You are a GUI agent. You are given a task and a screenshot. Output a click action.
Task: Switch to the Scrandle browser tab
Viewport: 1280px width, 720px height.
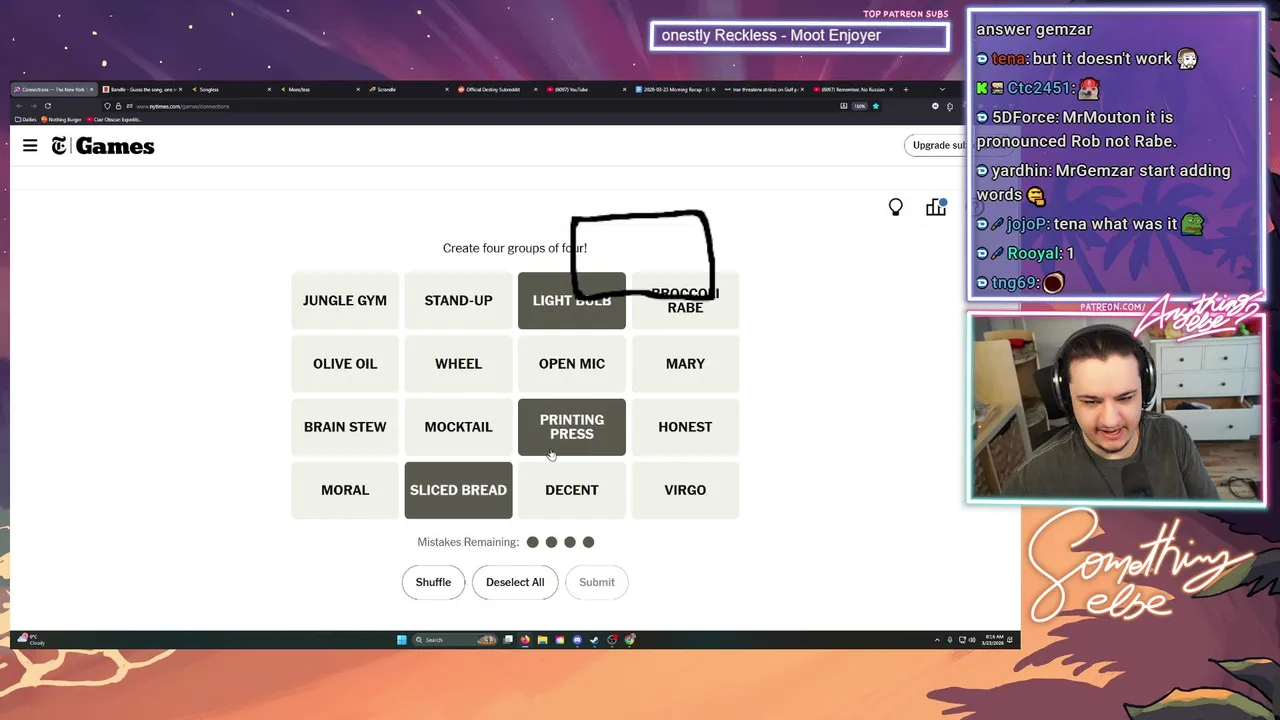point(408,90)
